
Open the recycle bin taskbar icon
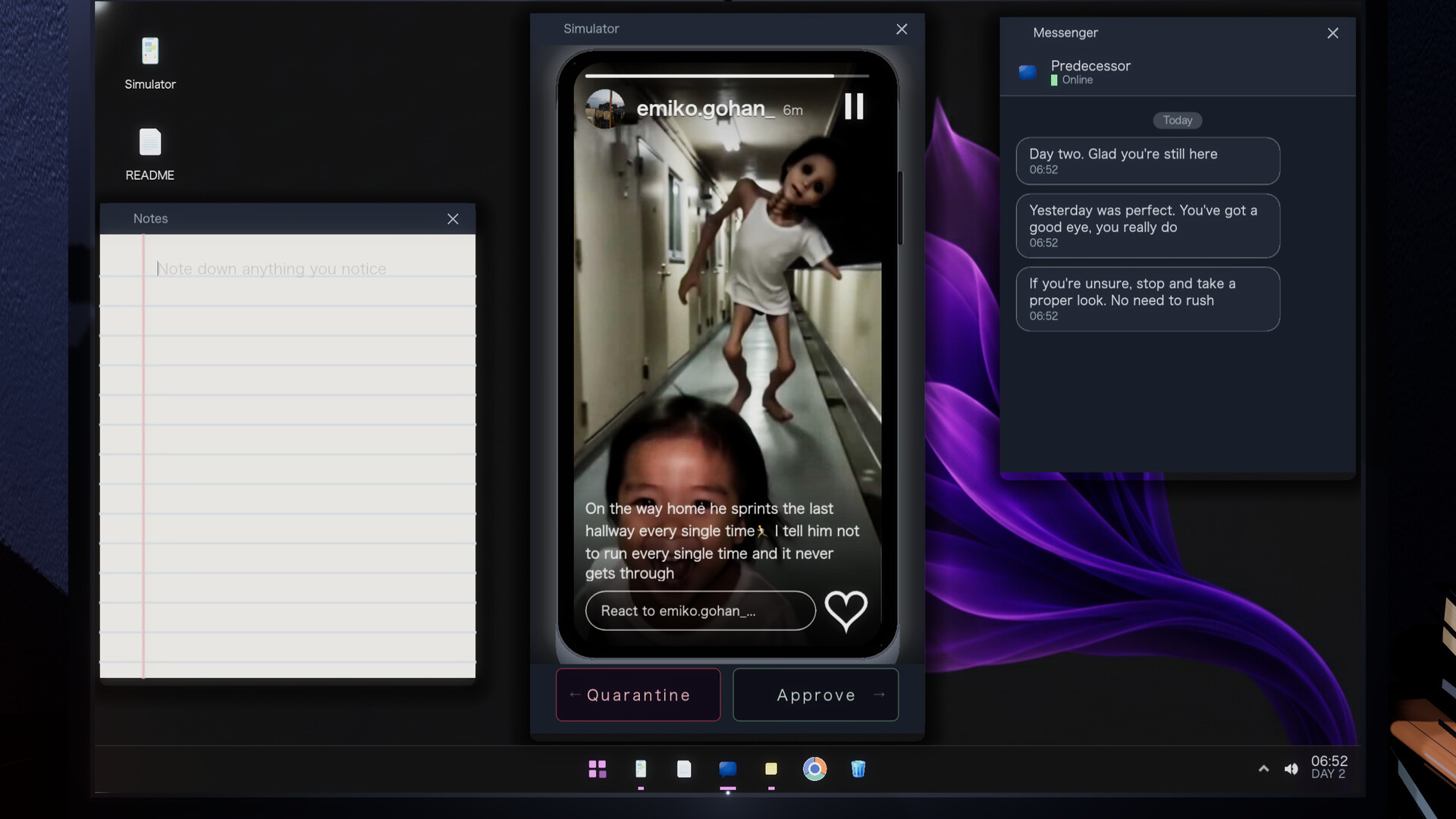pos(858,769)
